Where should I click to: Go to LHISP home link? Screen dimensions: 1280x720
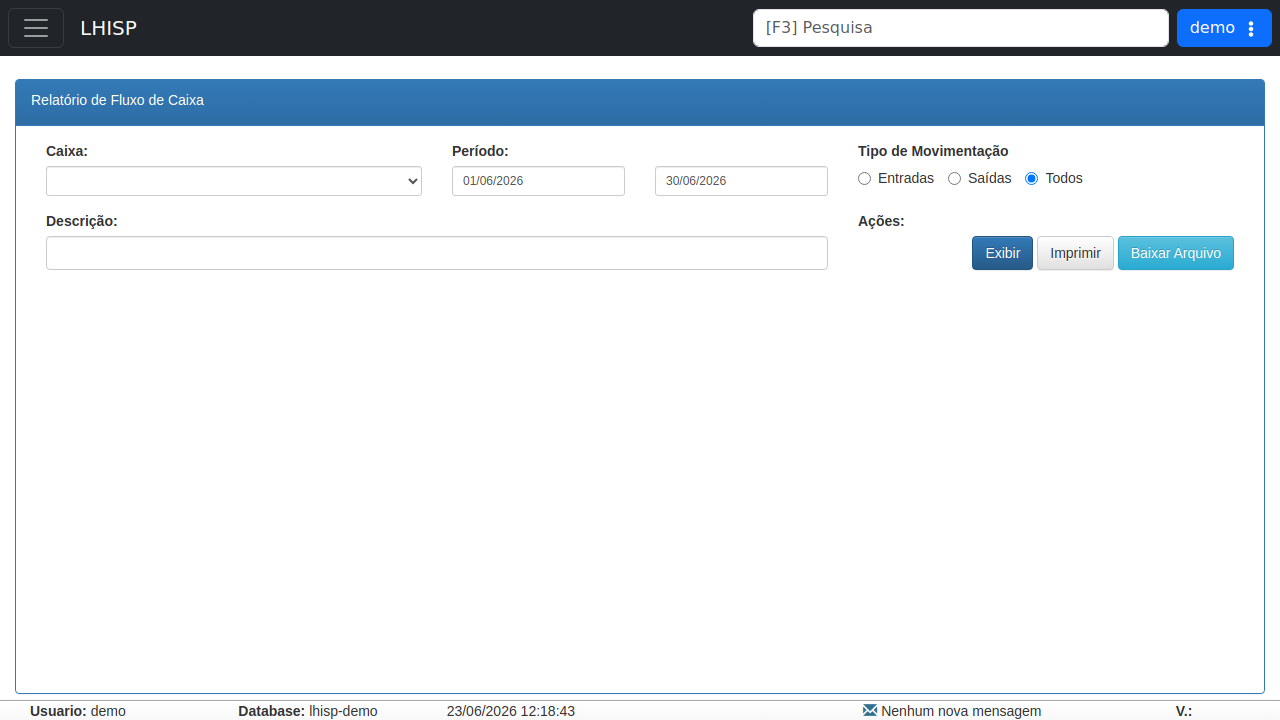point(108,28)
